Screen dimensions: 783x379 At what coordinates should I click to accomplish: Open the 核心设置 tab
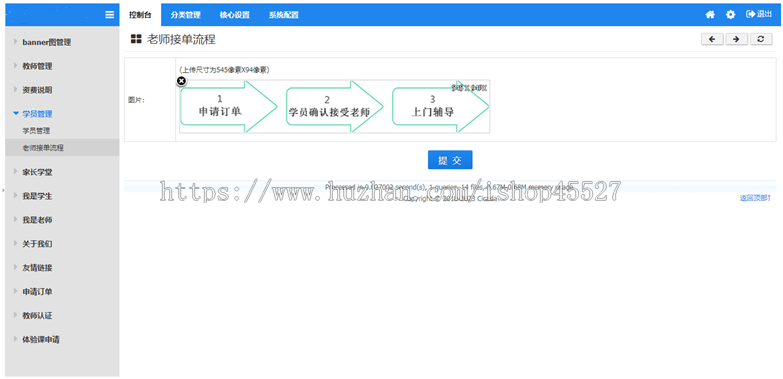(234, 15)
